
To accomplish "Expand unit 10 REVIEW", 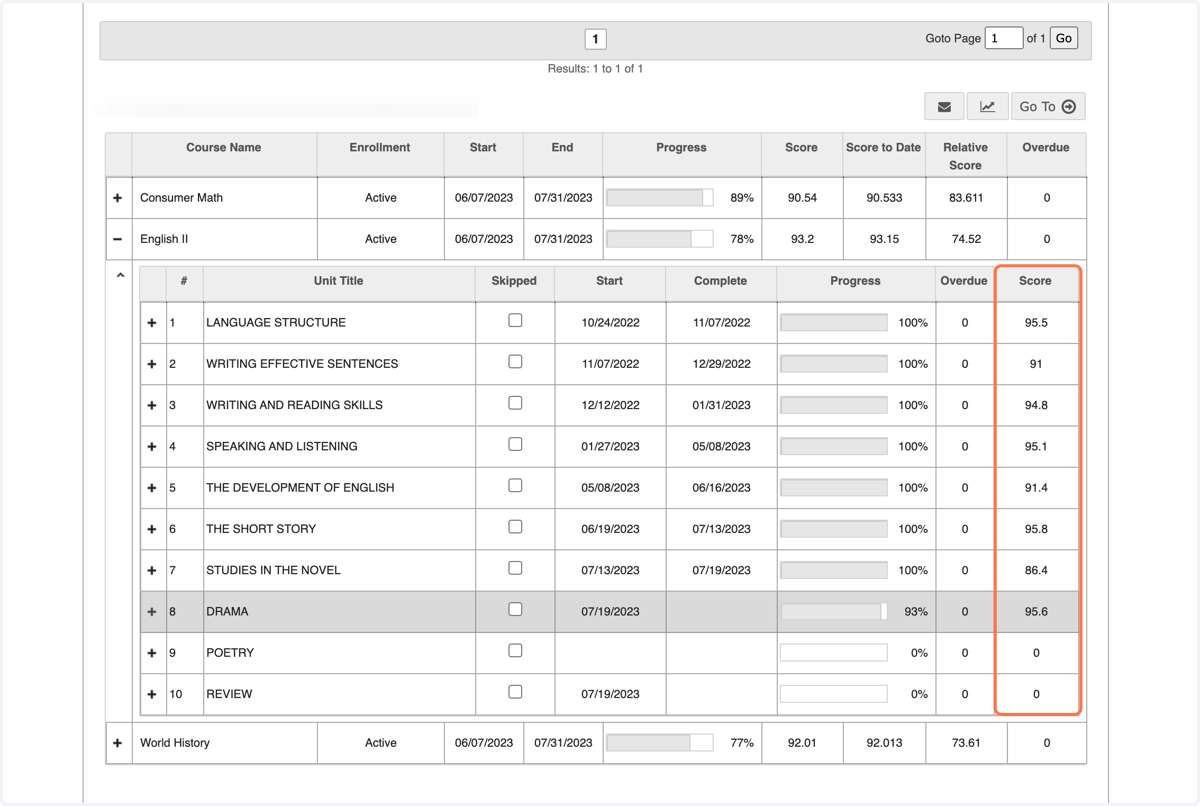I will click(x=152, y=694).
